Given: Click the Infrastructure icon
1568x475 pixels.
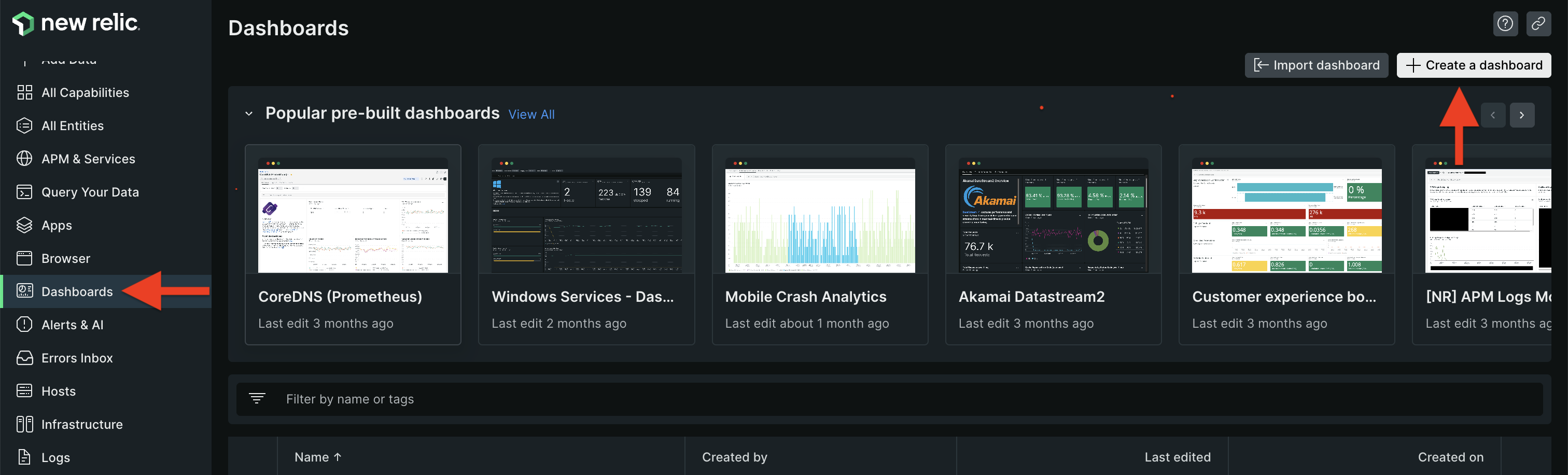Looking at the screenshot, I should (x=24, y=425).
